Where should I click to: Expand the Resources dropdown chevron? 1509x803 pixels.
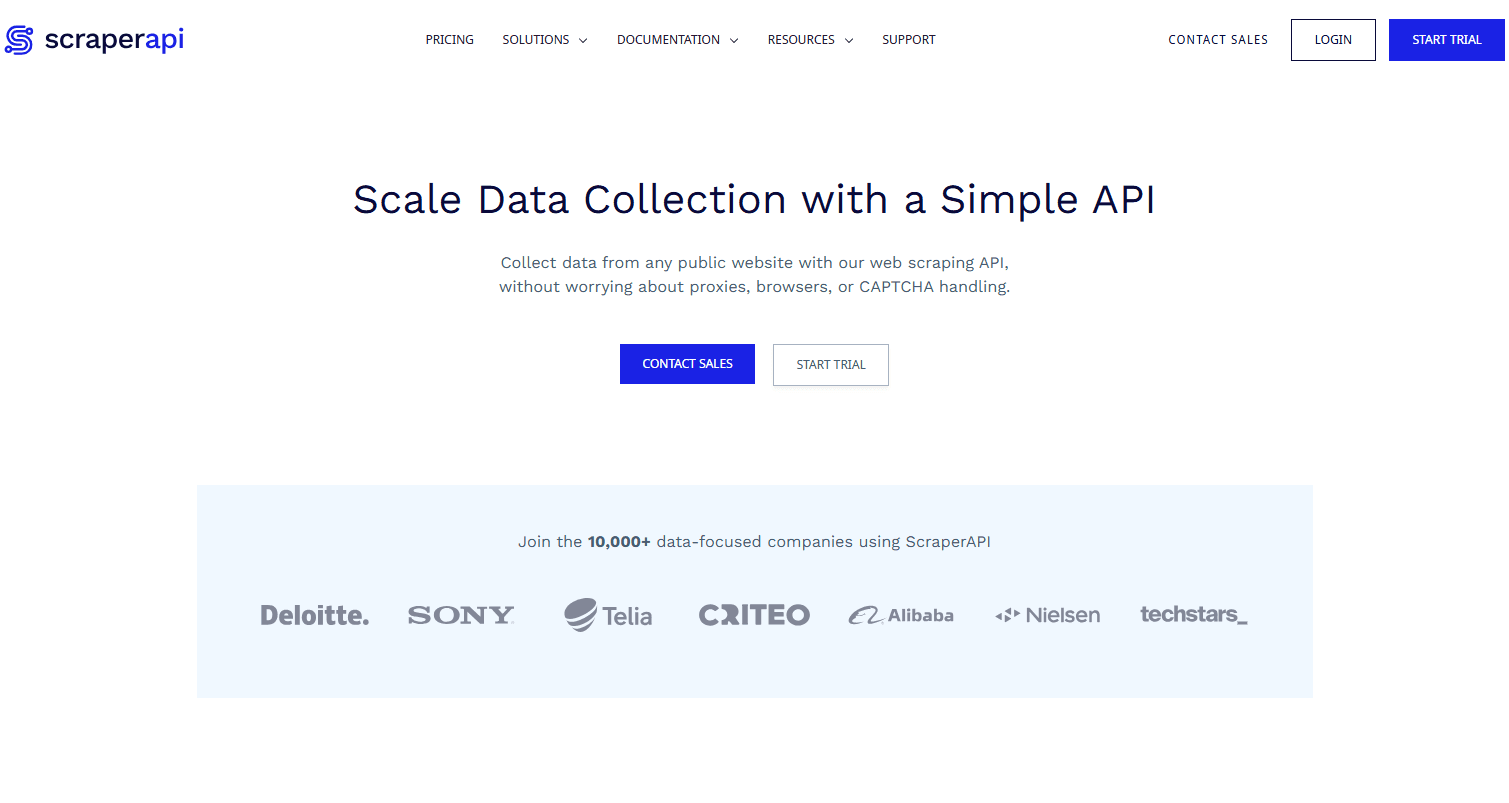(x=849, y=41)
